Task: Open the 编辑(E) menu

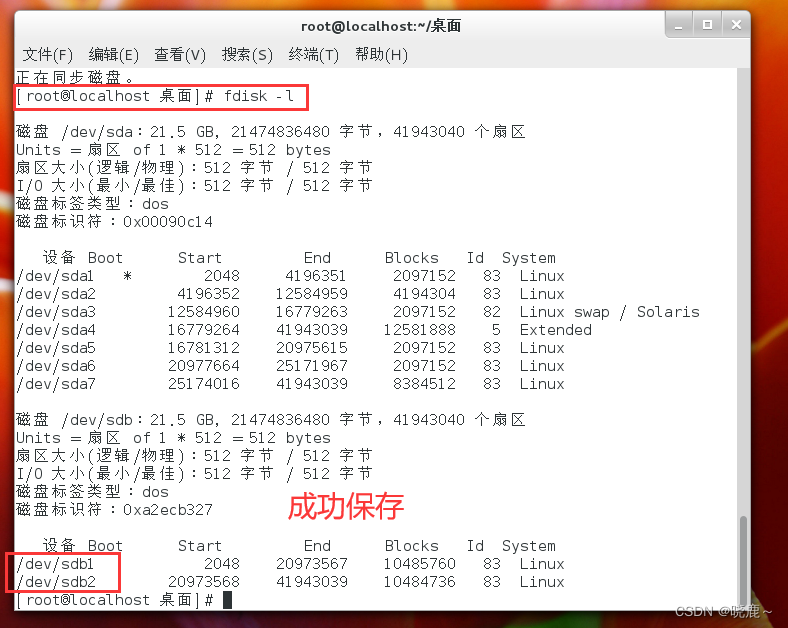Action: pyautogui.click(x=114, y=54)
